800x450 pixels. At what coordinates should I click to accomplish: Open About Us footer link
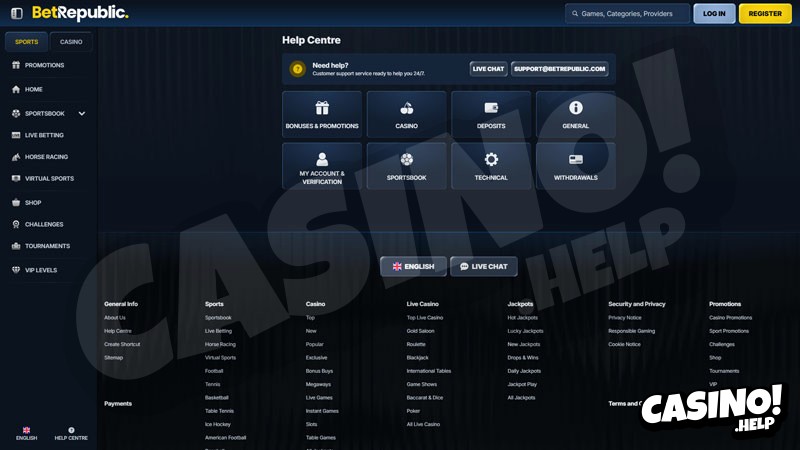click(115, 317)
